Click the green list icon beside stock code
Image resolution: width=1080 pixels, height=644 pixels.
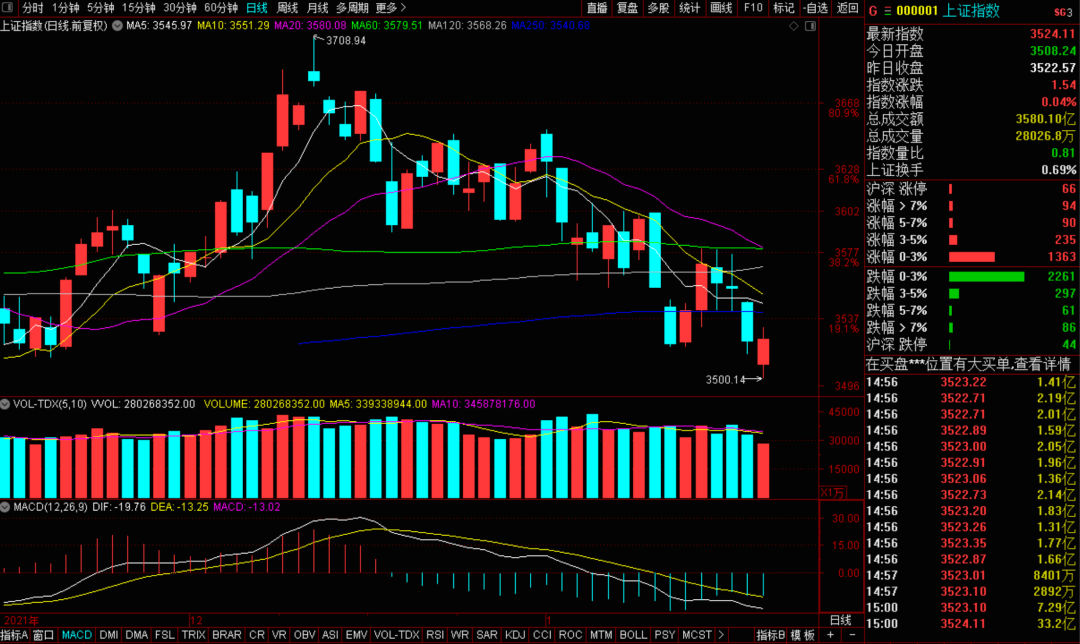(887, 11)
